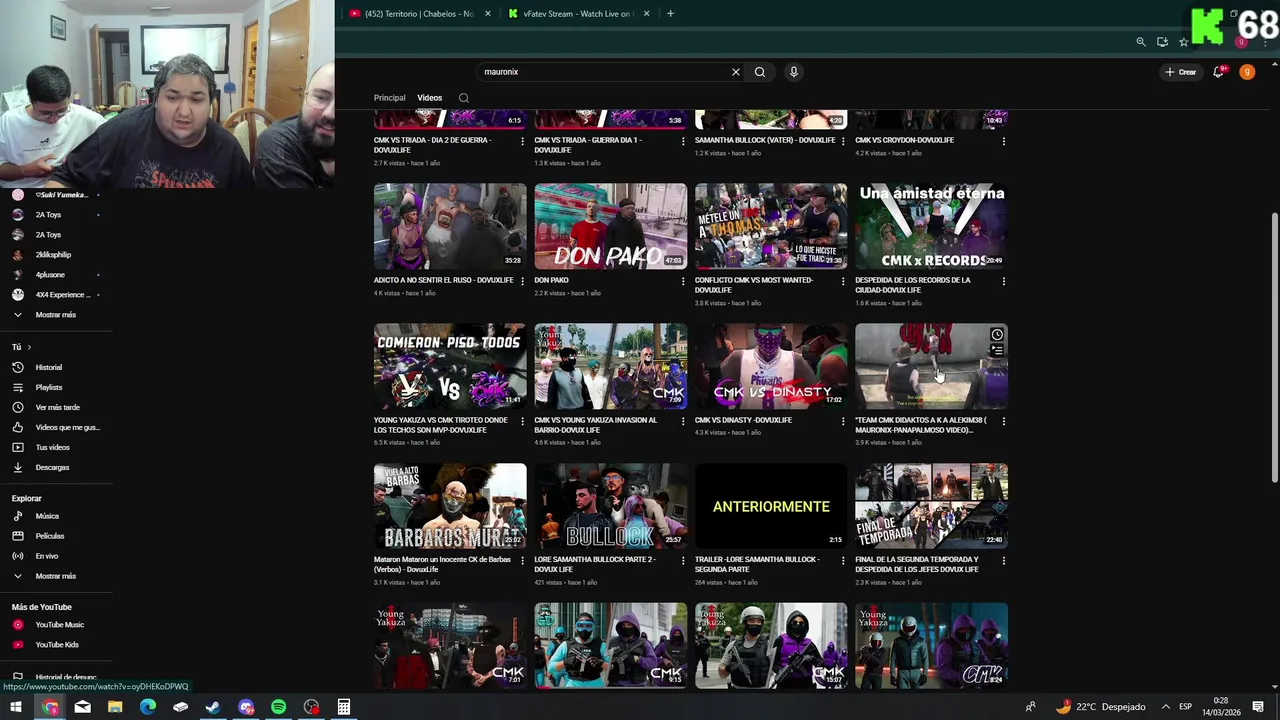
Task: Play the DON PAKO video thumbnail
Action: coord(611,226)
